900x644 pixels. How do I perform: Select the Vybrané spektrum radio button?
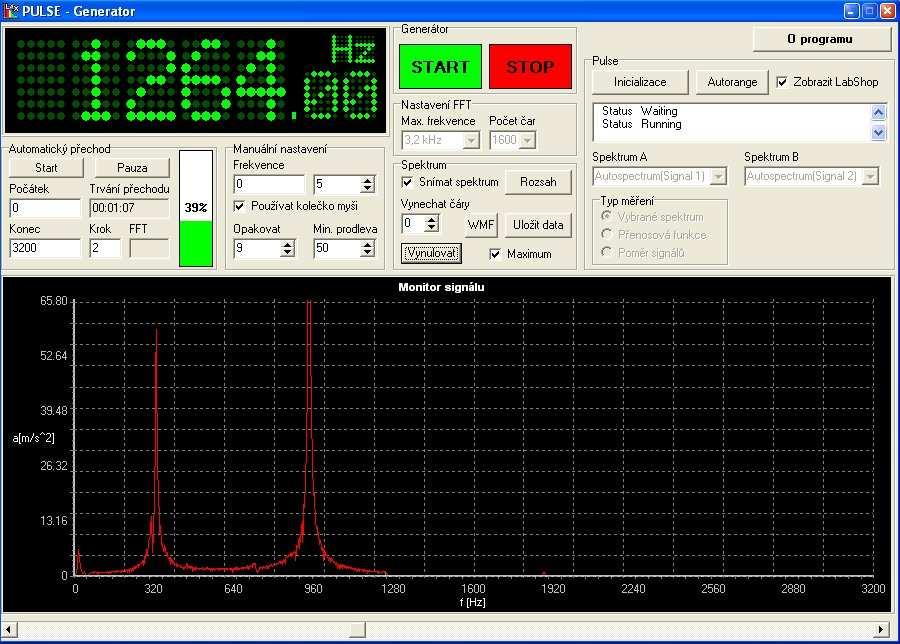606,216
